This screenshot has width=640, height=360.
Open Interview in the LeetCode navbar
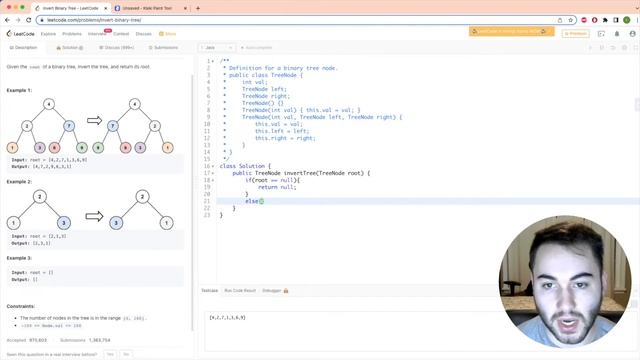[97, 34]
